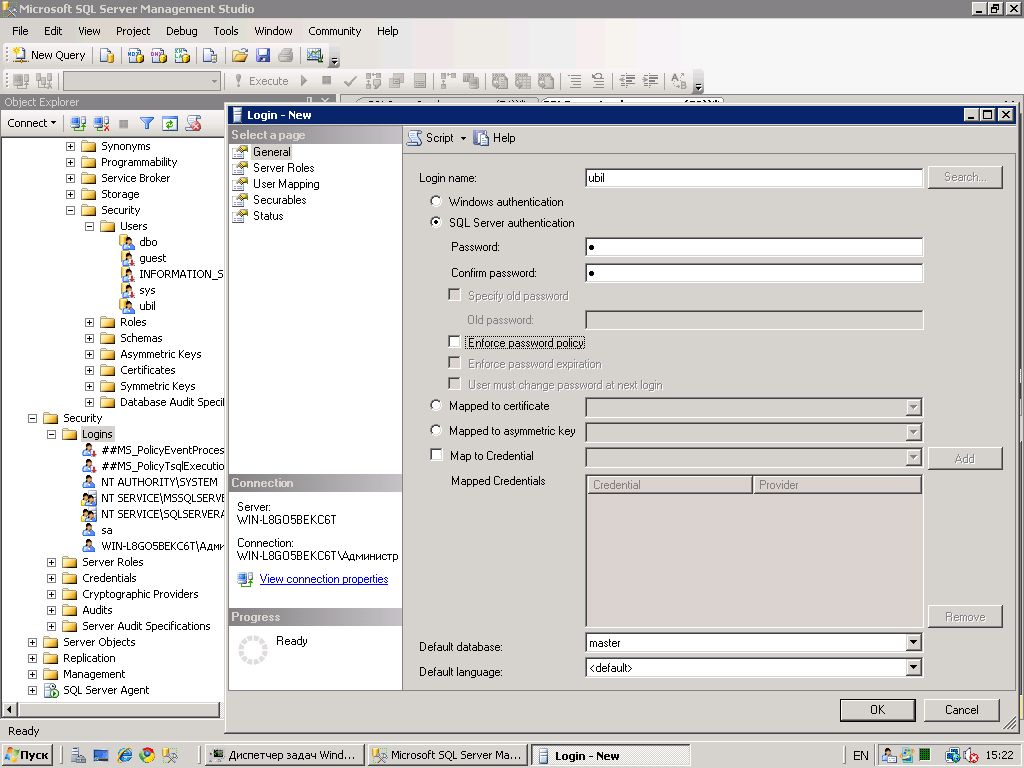Viewport: 1024px width, 768px height.
Task: Click the Cancel button
Action: pos(961,710)
